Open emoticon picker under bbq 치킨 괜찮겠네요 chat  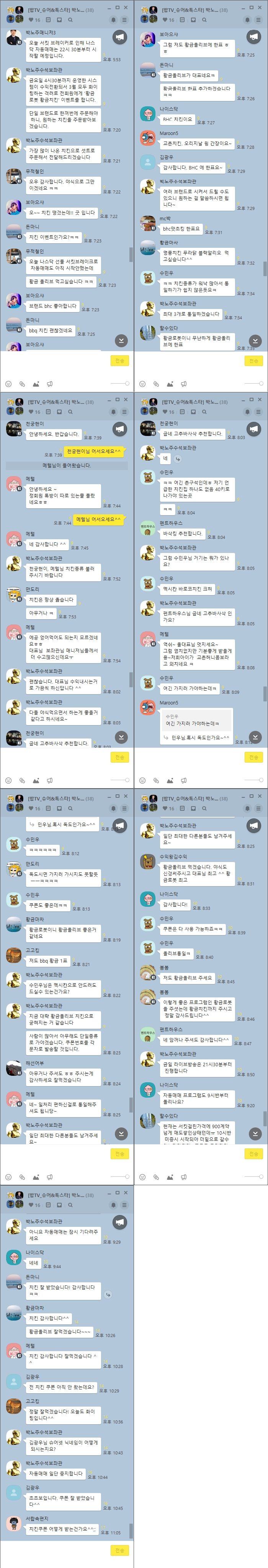(8, 384)
